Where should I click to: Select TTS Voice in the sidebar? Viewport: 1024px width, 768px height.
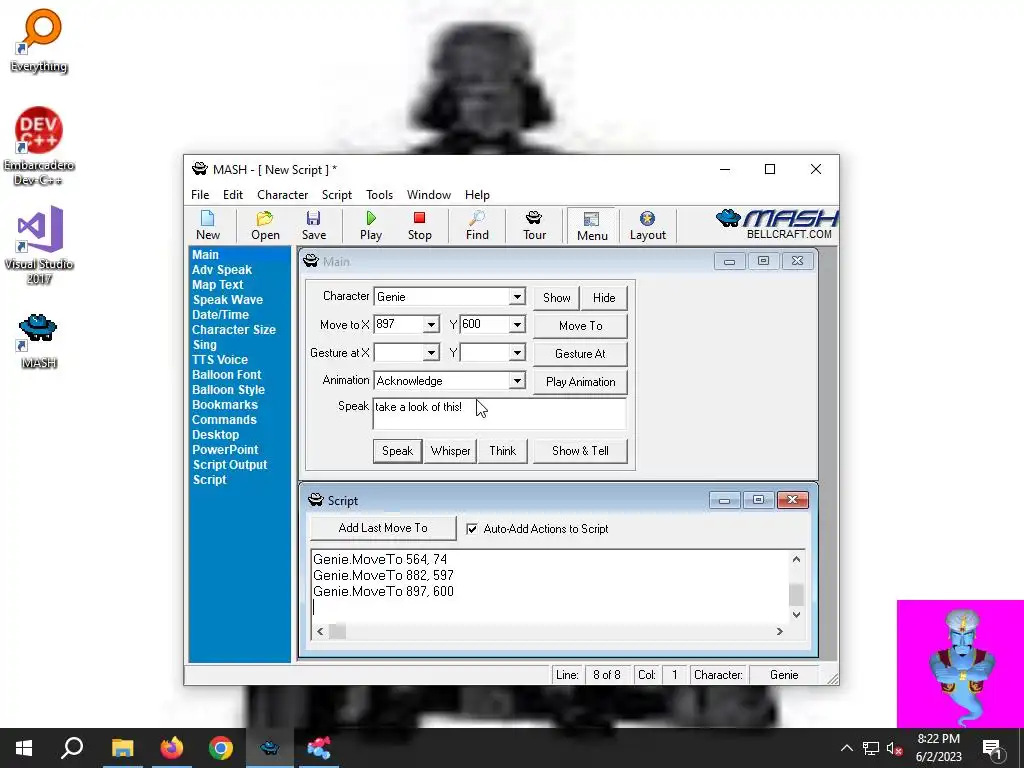tap(219, 360)
